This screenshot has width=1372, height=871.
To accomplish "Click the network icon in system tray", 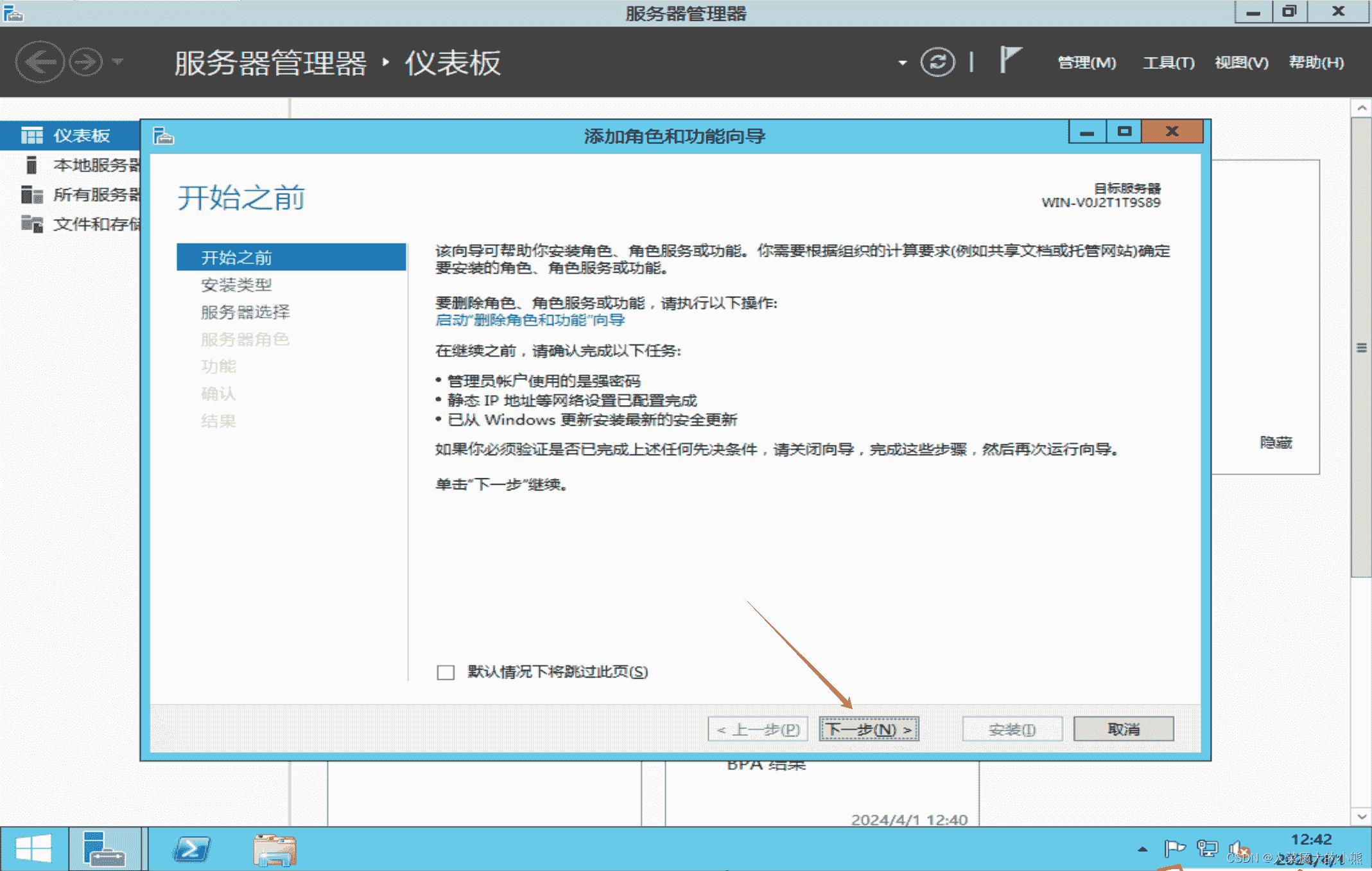I will pyautogui.click(x=1206, y=849).
